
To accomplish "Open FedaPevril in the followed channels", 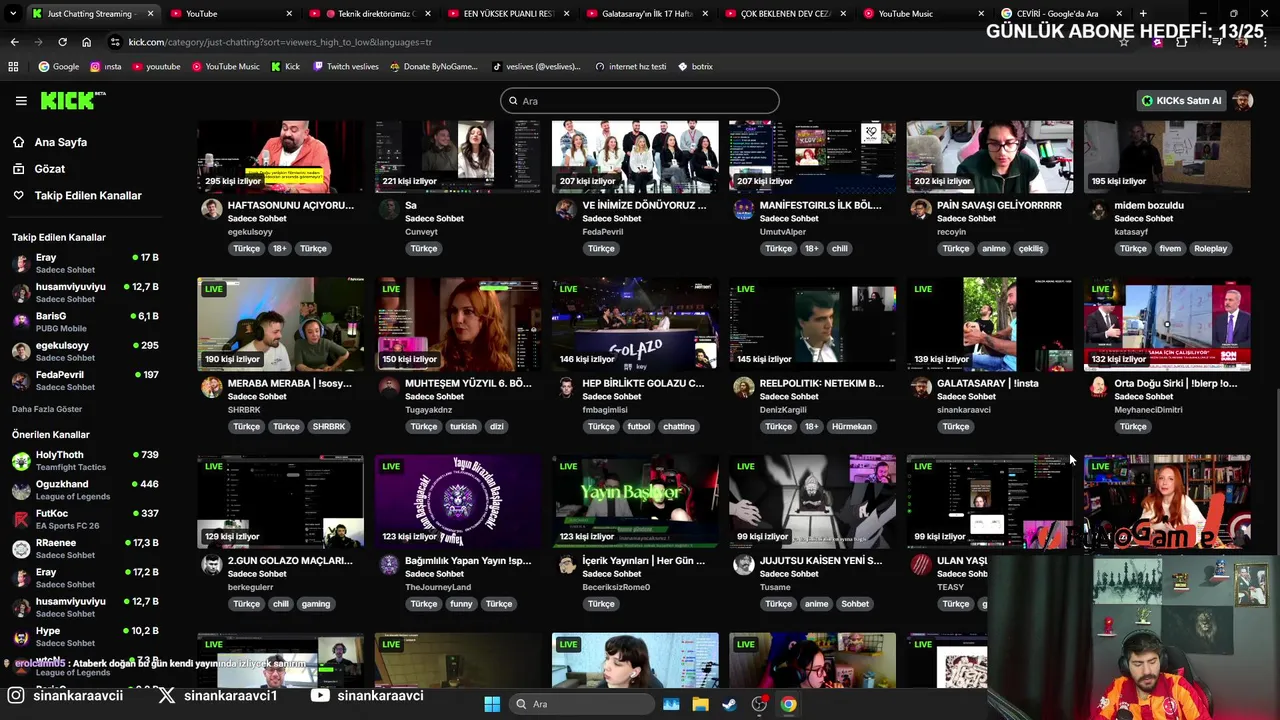I will click(85, 380).
